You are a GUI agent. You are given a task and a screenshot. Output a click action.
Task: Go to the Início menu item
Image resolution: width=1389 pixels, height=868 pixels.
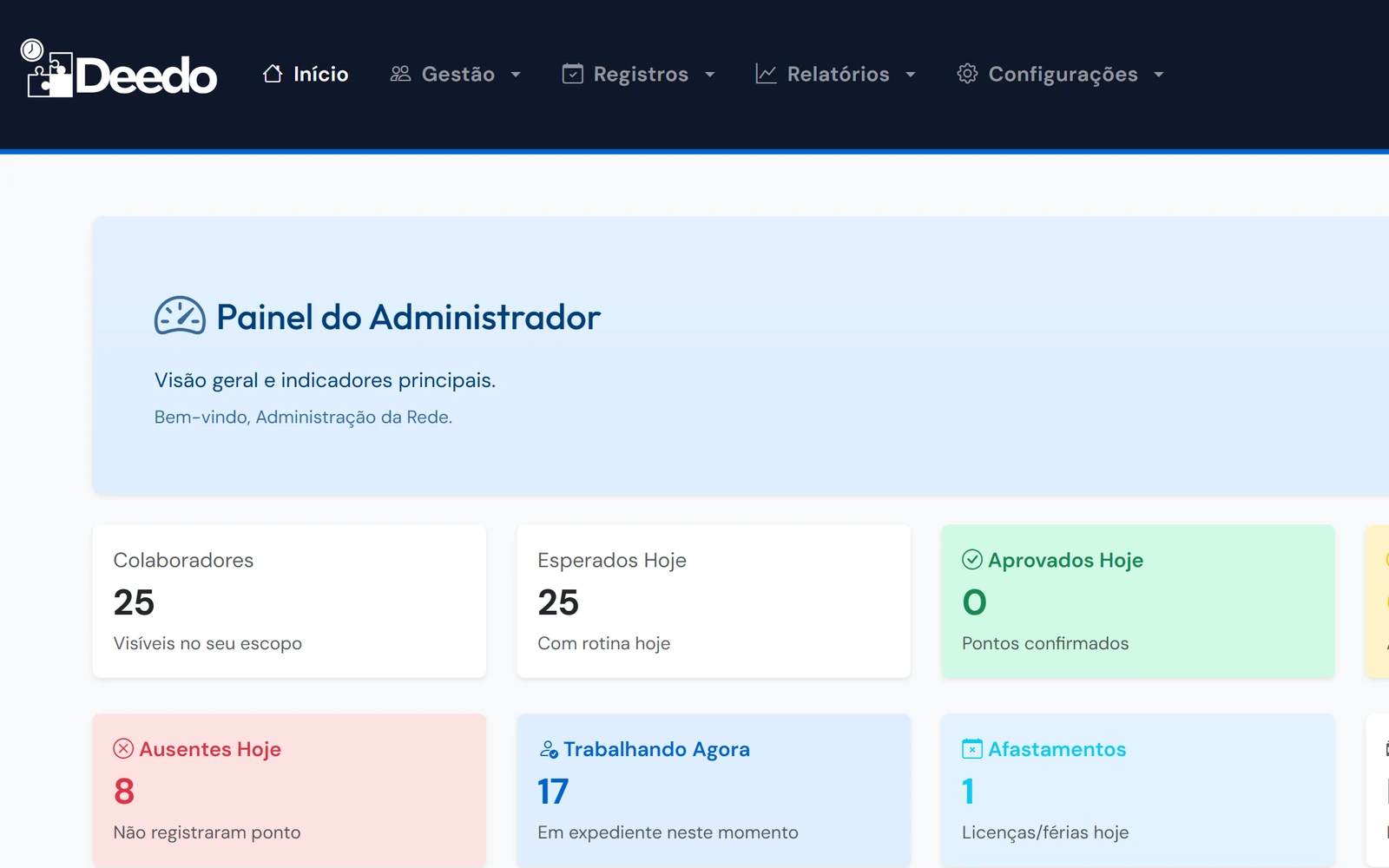click(306, 74)
